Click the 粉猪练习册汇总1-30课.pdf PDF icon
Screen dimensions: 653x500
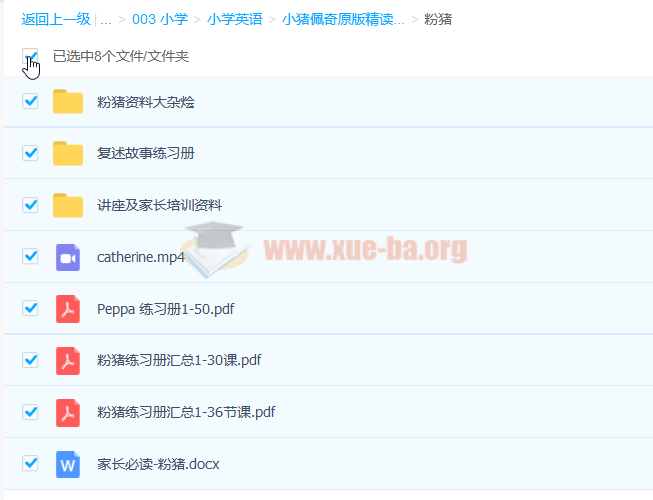pyautogui.click(x=68, y=360)
